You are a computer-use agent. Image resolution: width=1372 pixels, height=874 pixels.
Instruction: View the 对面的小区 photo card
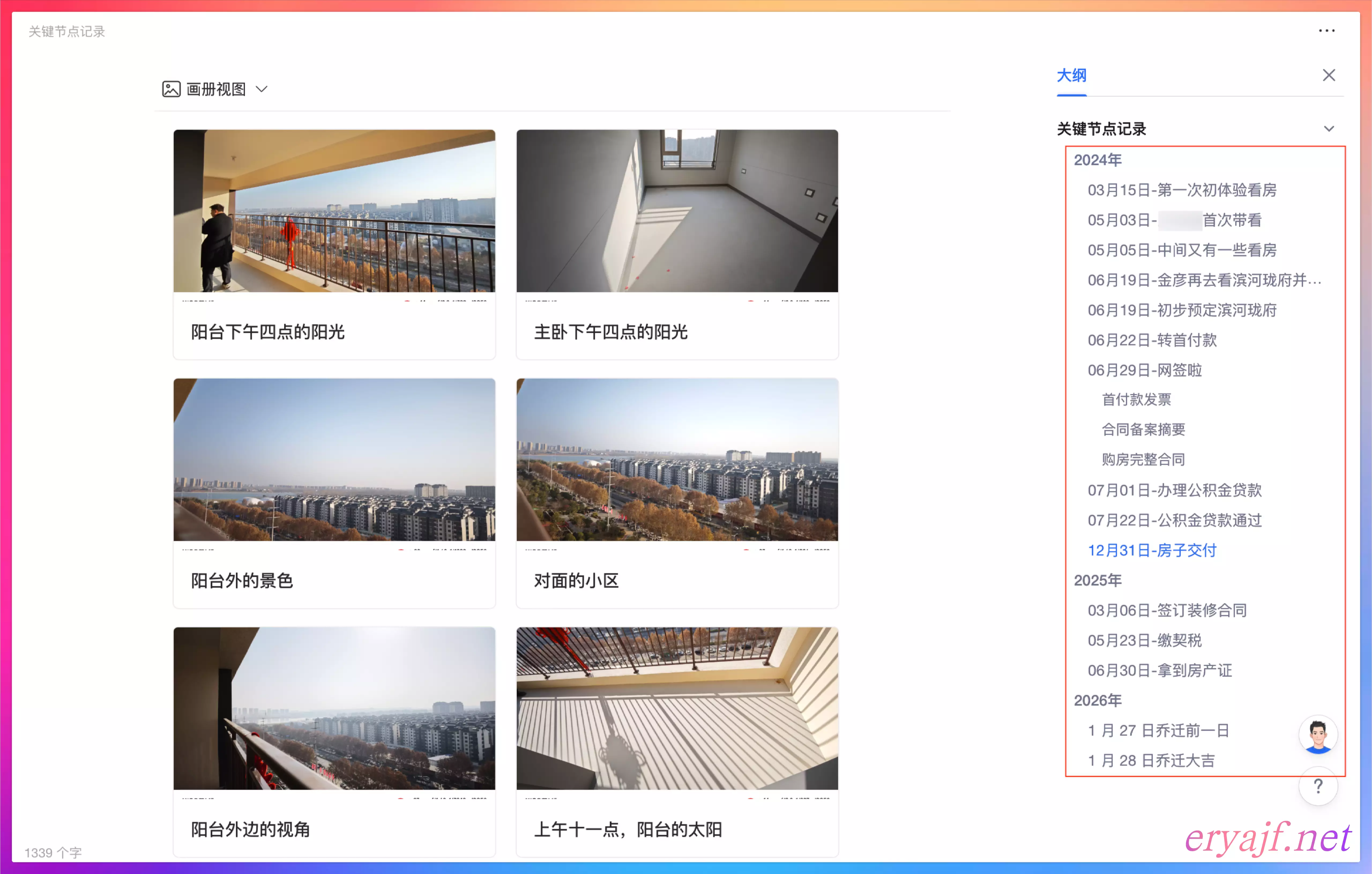(677, 460)
